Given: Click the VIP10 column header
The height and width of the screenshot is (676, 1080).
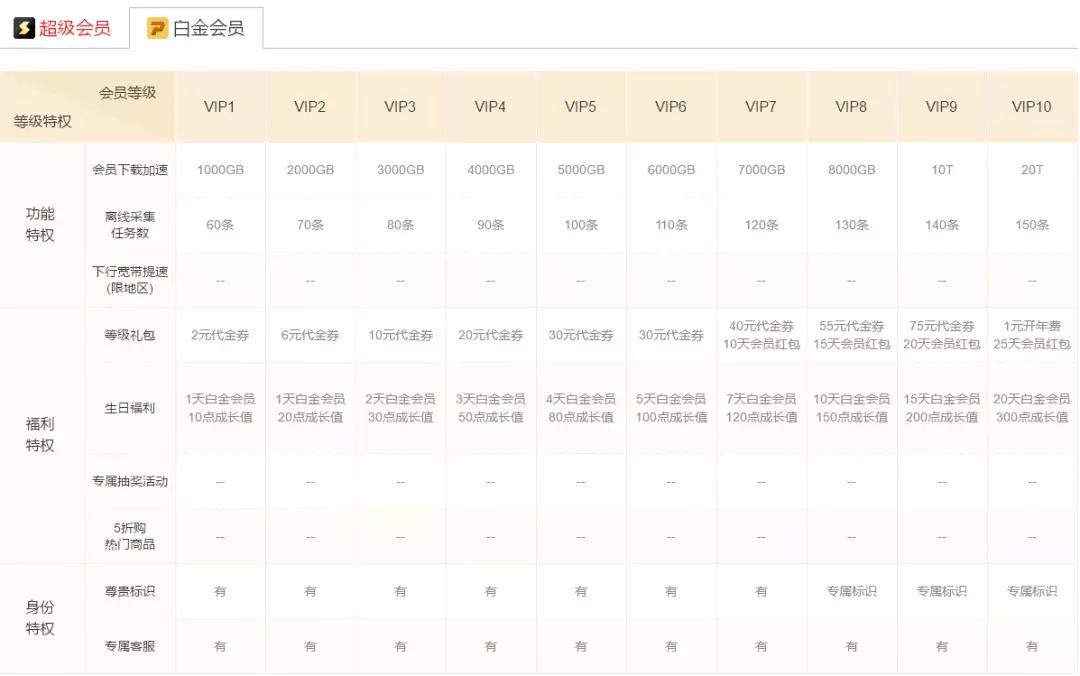Looking at the screenshot, I should (x=1032, y=104).
